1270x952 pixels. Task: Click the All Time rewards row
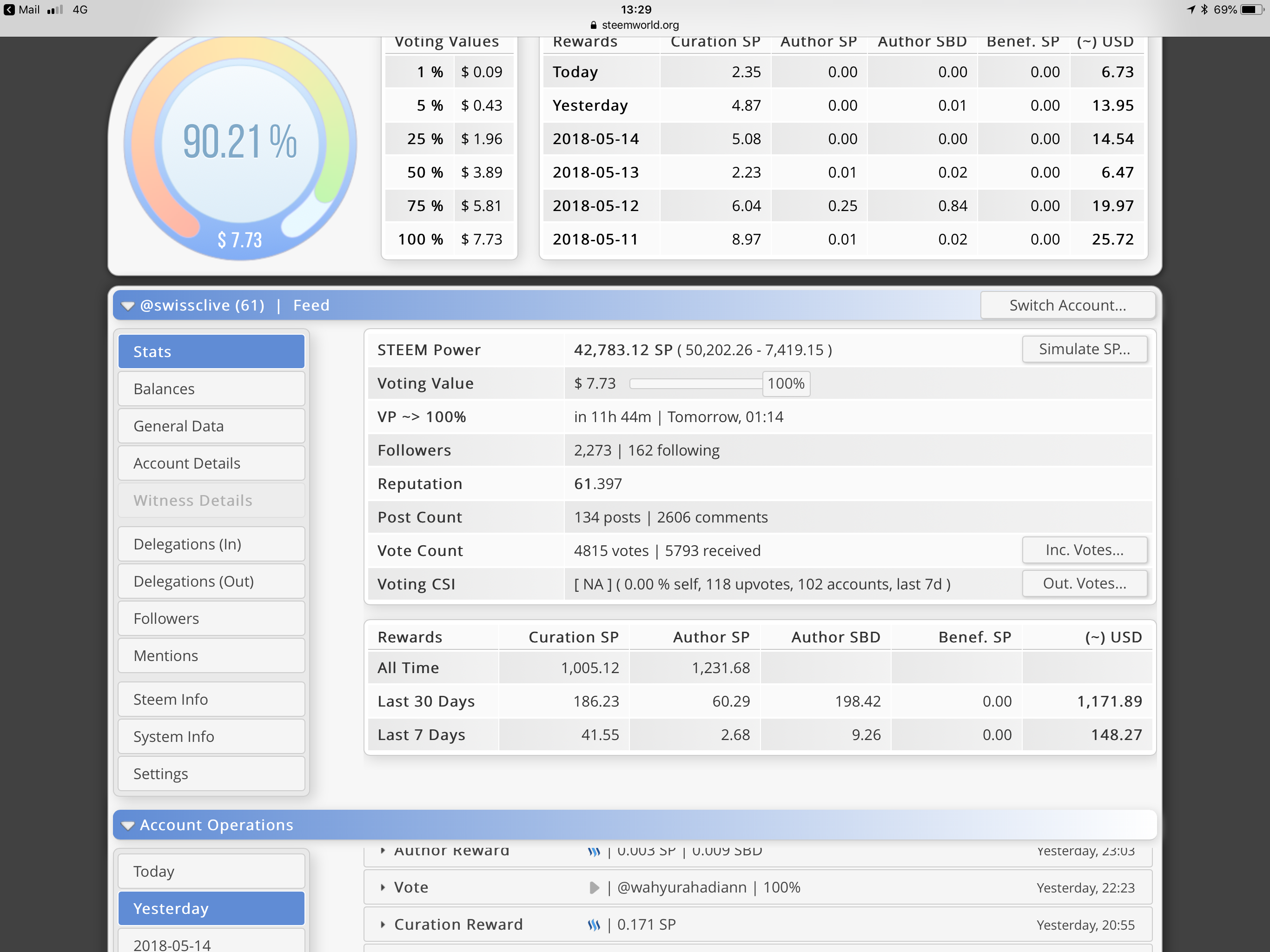coord(760,668)
